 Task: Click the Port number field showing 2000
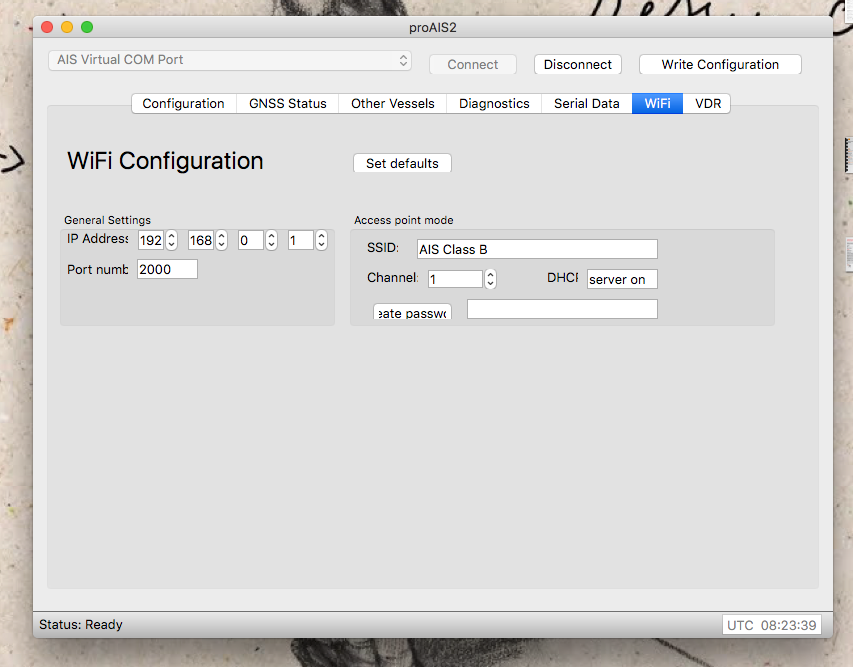(167, 269)
